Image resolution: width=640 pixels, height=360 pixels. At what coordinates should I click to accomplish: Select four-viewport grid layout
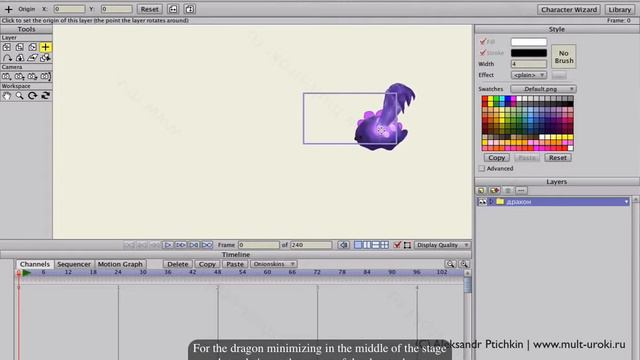[384, 245]
